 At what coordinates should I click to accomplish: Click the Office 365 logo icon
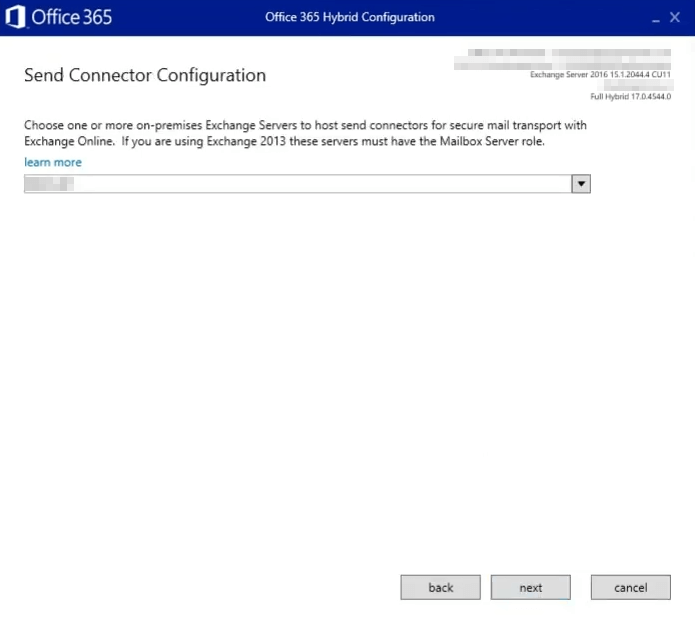tap(16, 17)
